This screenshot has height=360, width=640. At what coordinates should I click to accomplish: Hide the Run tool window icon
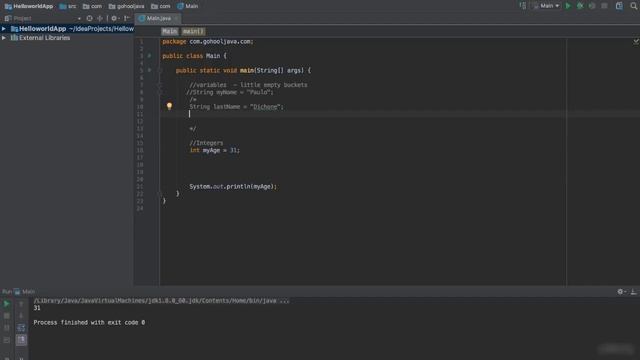click(633, 291)
